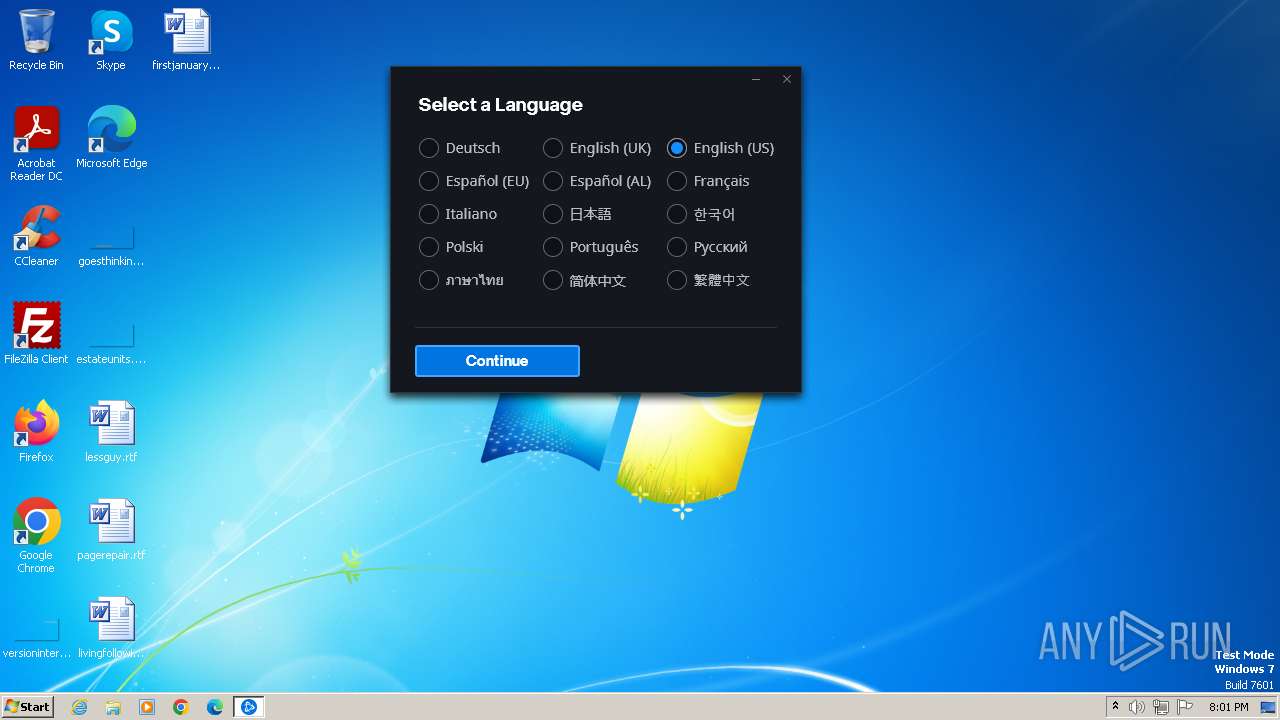1280x720 pixels.
Task: Open pagerepair.rtf document icon
Action: coord(111,530)
